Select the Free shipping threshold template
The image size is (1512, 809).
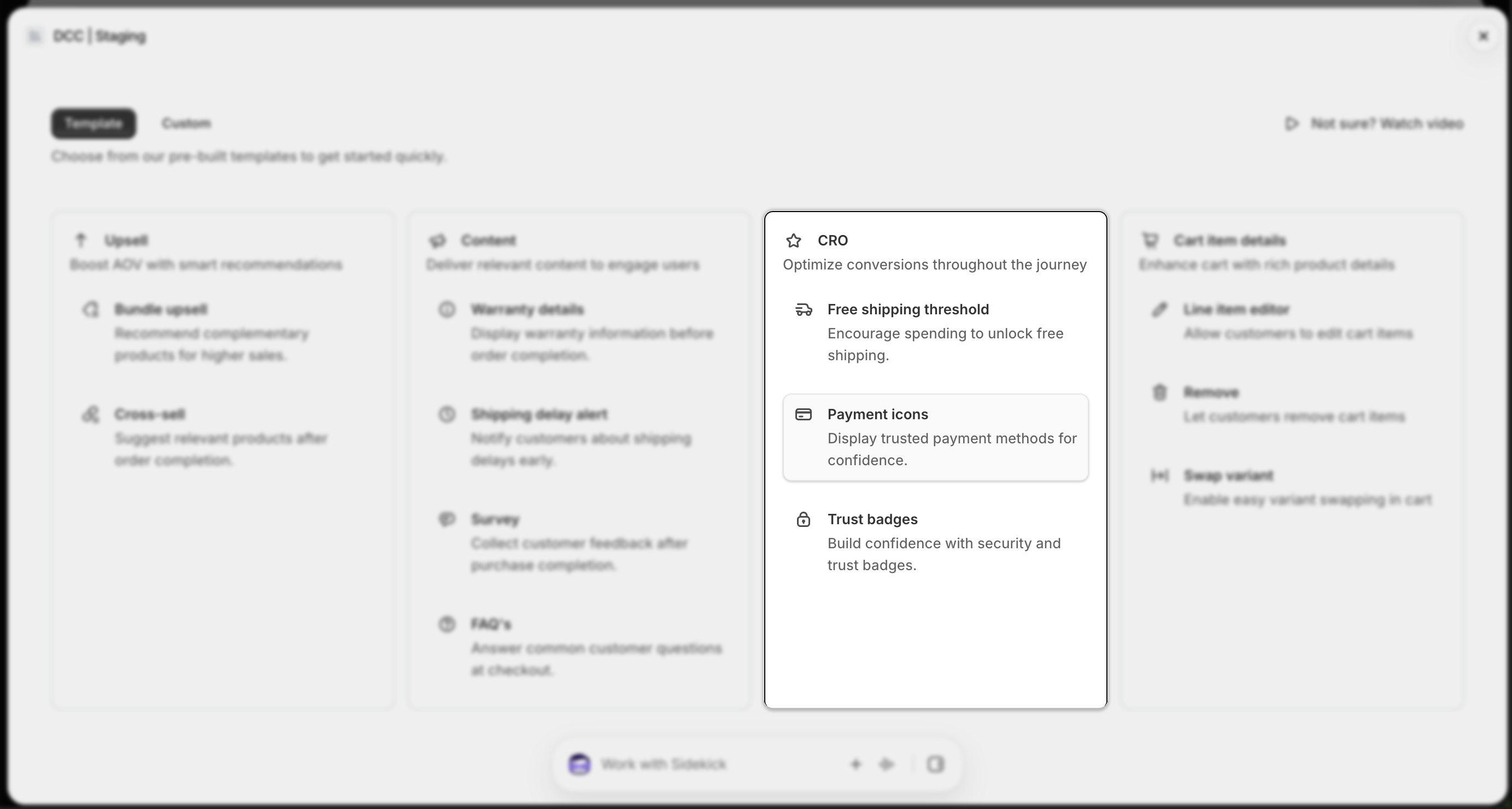(935, 332)
